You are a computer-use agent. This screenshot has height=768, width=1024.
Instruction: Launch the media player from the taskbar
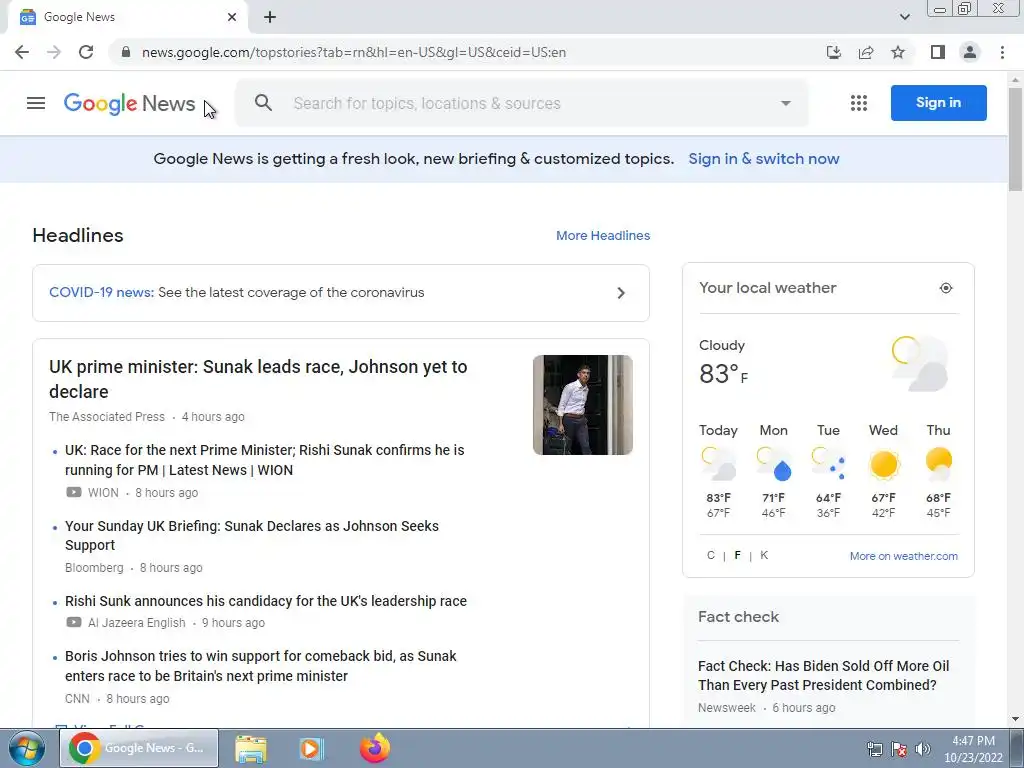coord(312,748)
